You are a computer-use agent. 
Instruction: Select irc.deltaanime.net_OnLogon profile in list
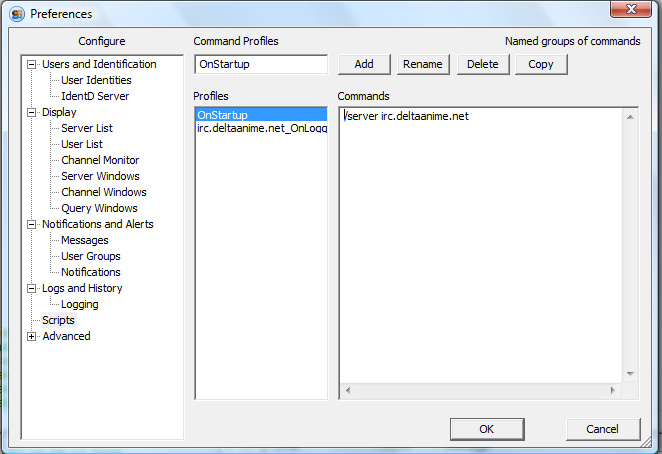262,128
